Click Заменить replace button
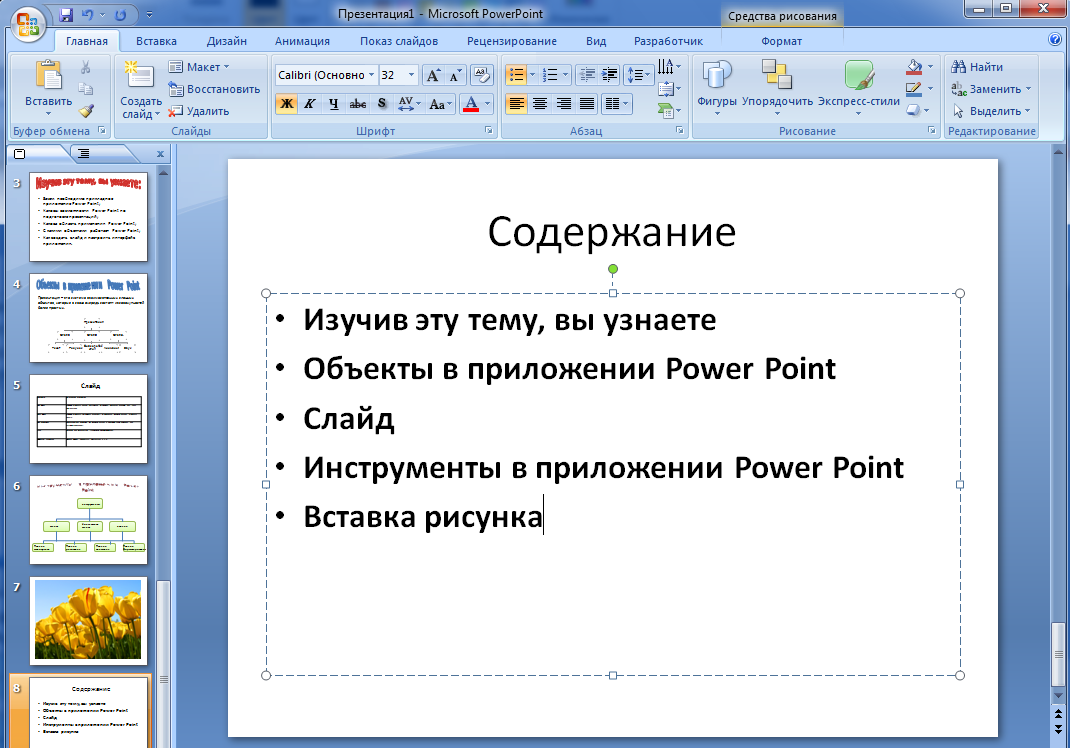Image resolution: width=1070 pixels, height=748 pixels. pyautogui.click(x=991, y=89)
